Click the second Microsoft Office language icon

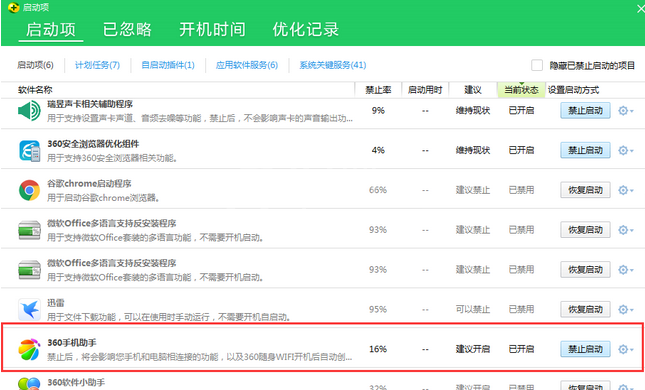tap(29, 270)
